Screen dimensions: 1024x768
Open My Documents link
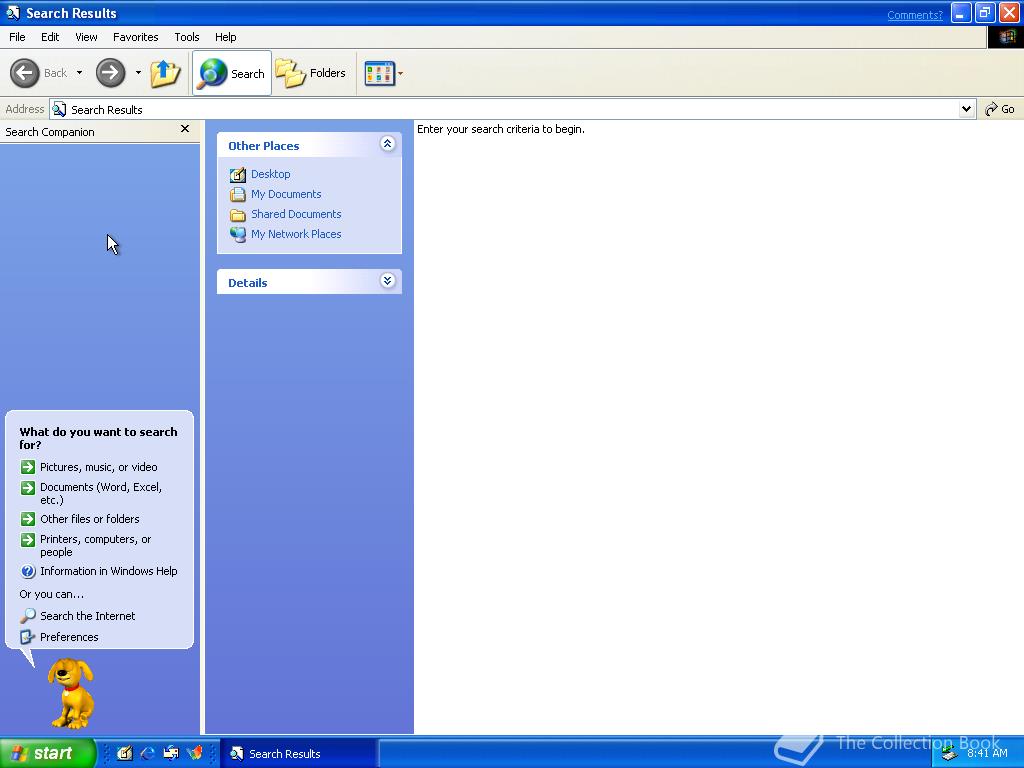[286, 194]
